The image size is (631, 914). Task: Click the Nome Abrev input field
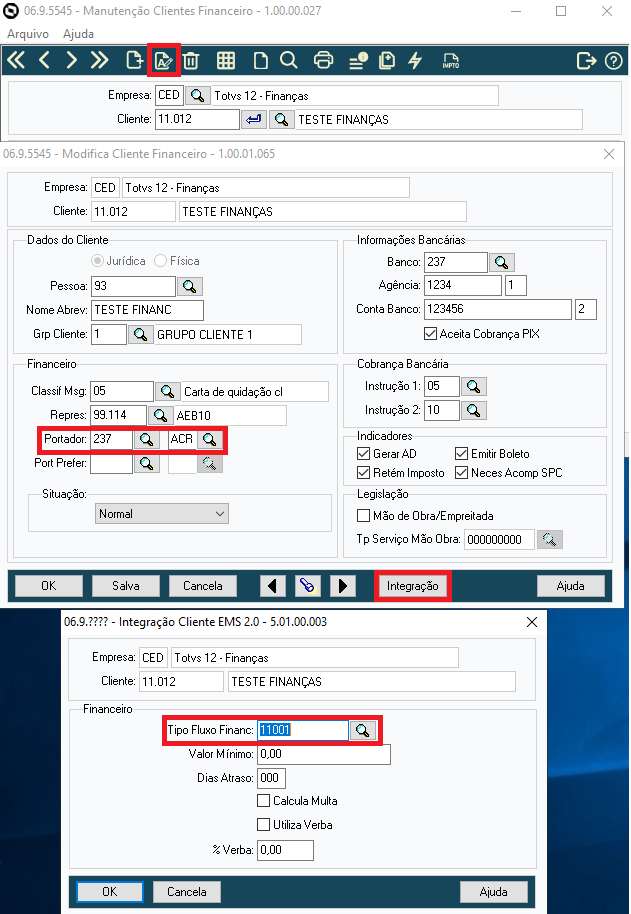pyautogui.click(x=147, y=310)
